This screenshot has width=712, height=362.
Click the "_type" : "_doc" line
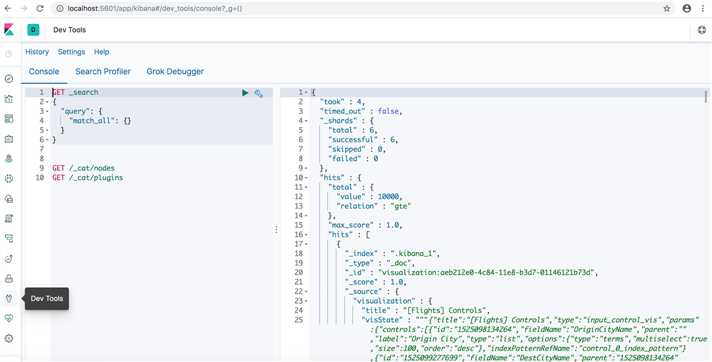point(380,263)
